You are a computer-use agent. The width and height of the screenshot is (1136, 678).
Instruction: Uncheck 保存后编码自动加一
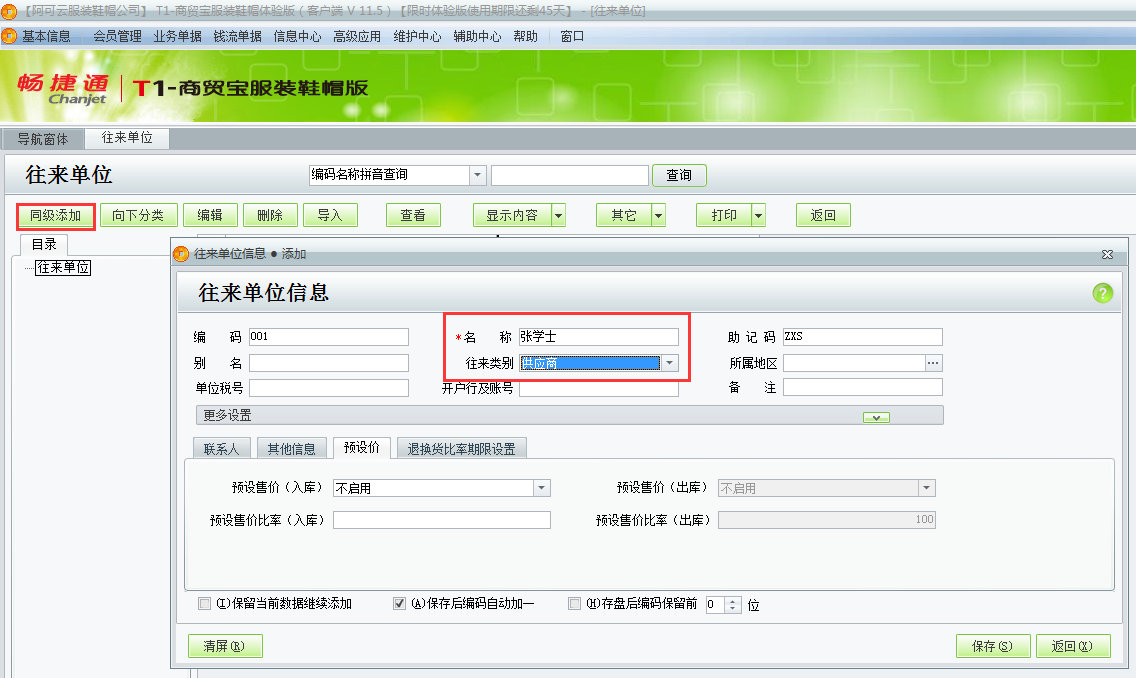pos(398,603)
